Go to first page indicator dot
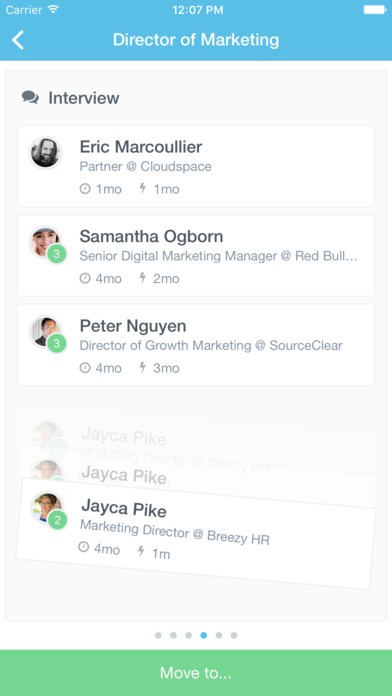Screen dimensions: 392x696 coord(158,635)
